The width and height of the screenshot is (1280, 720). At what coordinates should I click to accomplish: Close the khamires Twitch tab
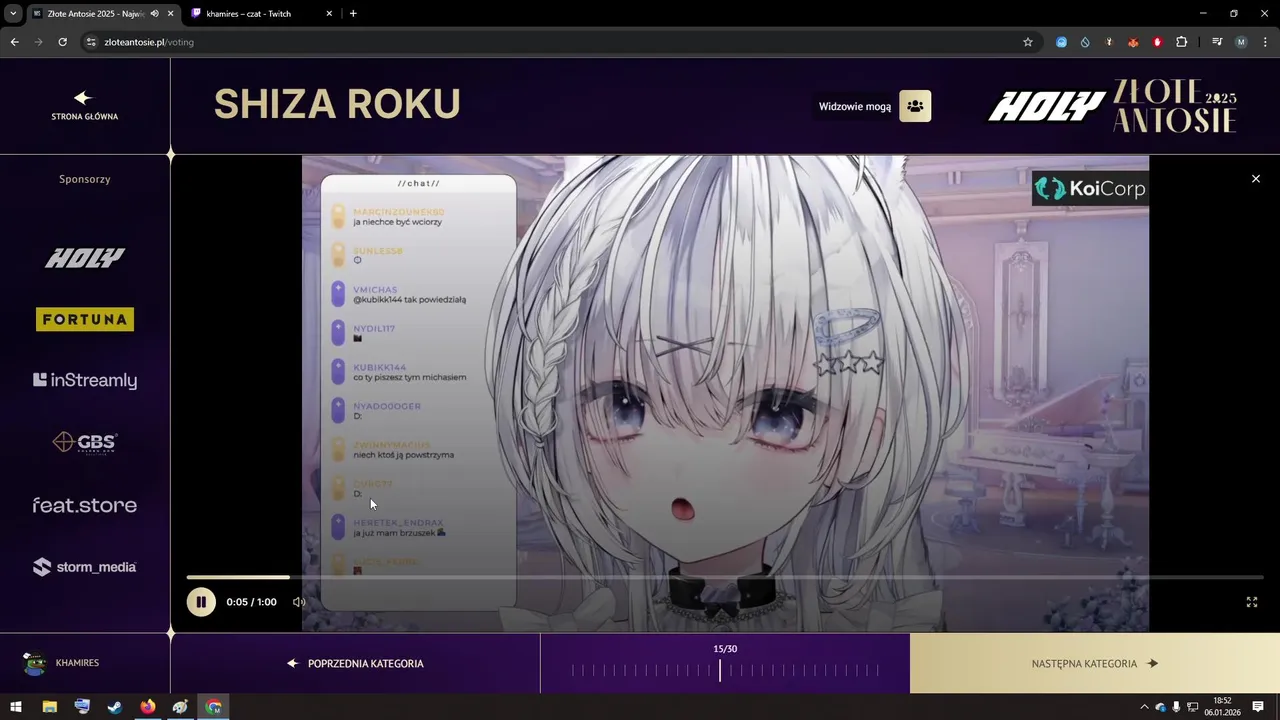point(330,14)
